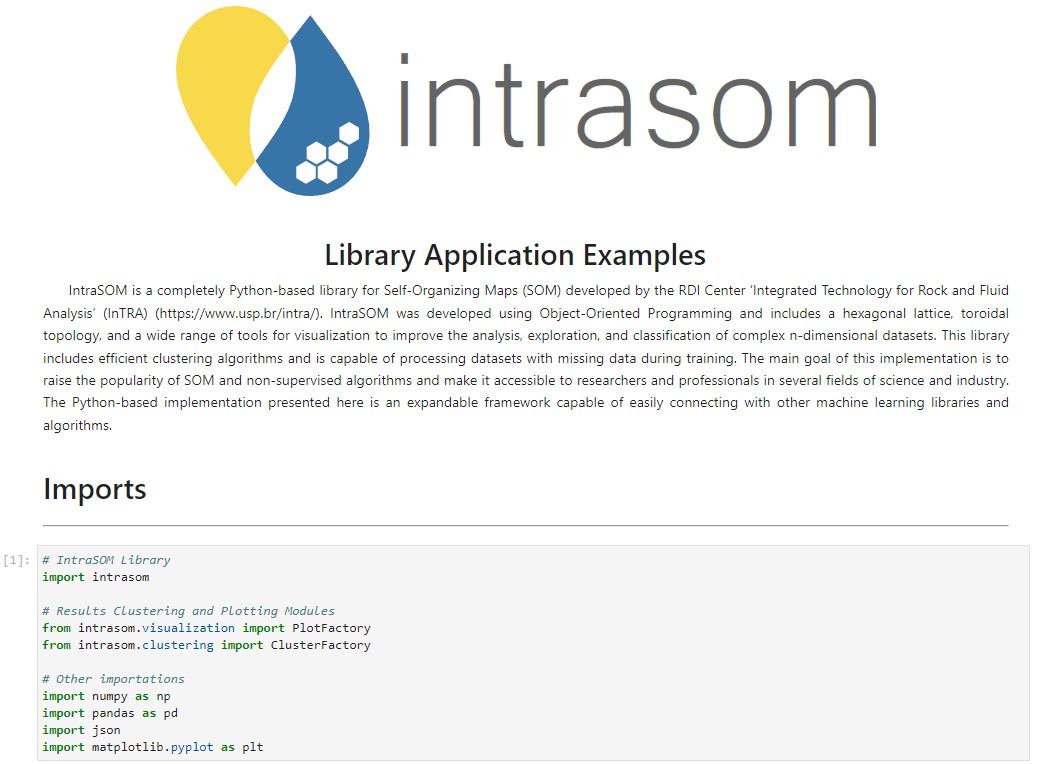Click the paragraph starting with 'IntraSOM is a completely'
The width and height of the screenshot is (1037, 764).
click(x=526, y=358)
